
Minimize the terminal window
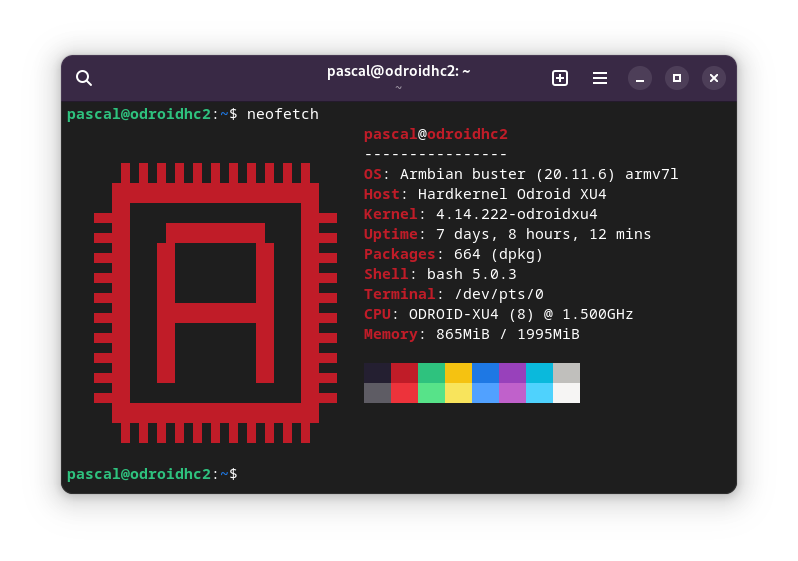pyautogui.click(x=640, y=78)
